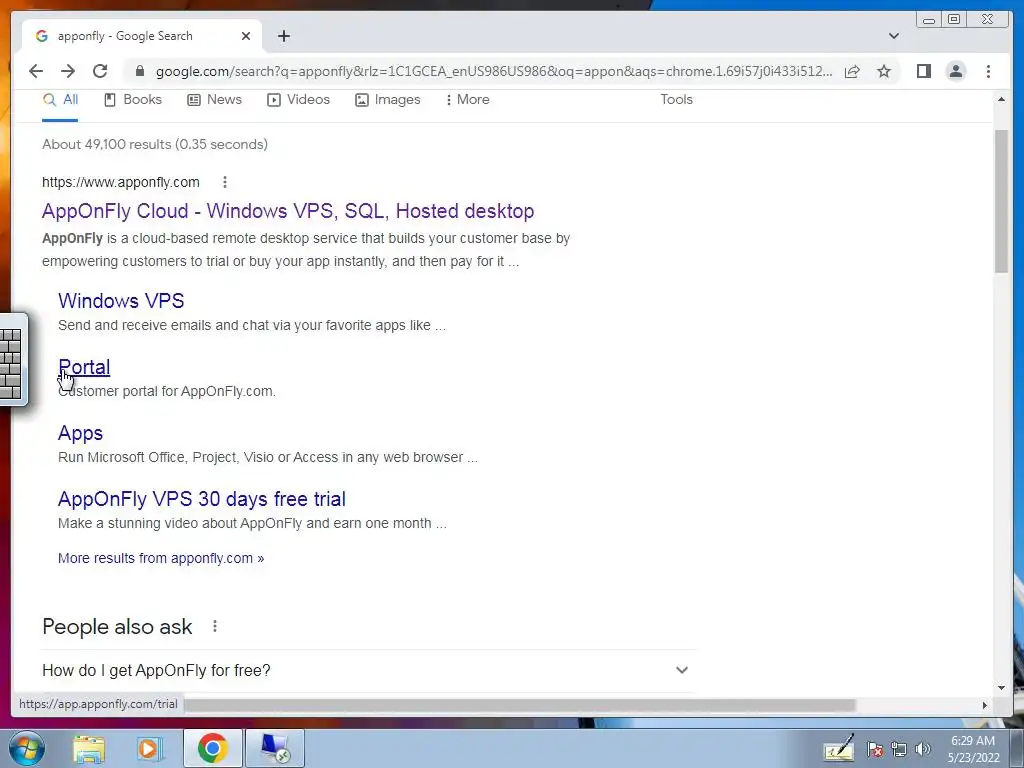Image resolution: width=1024 pixels, height=768 pixels.
Task: Open the More search filters menu
Action: click(467, 100)
